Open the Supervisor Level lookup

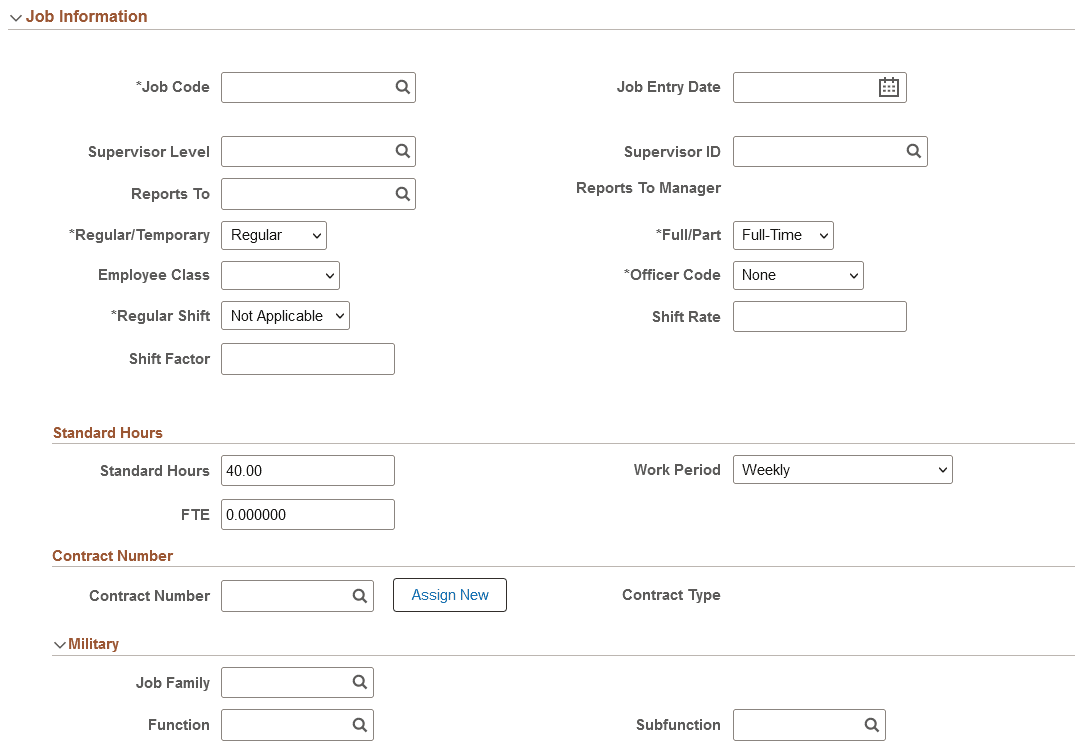point(402,151)
